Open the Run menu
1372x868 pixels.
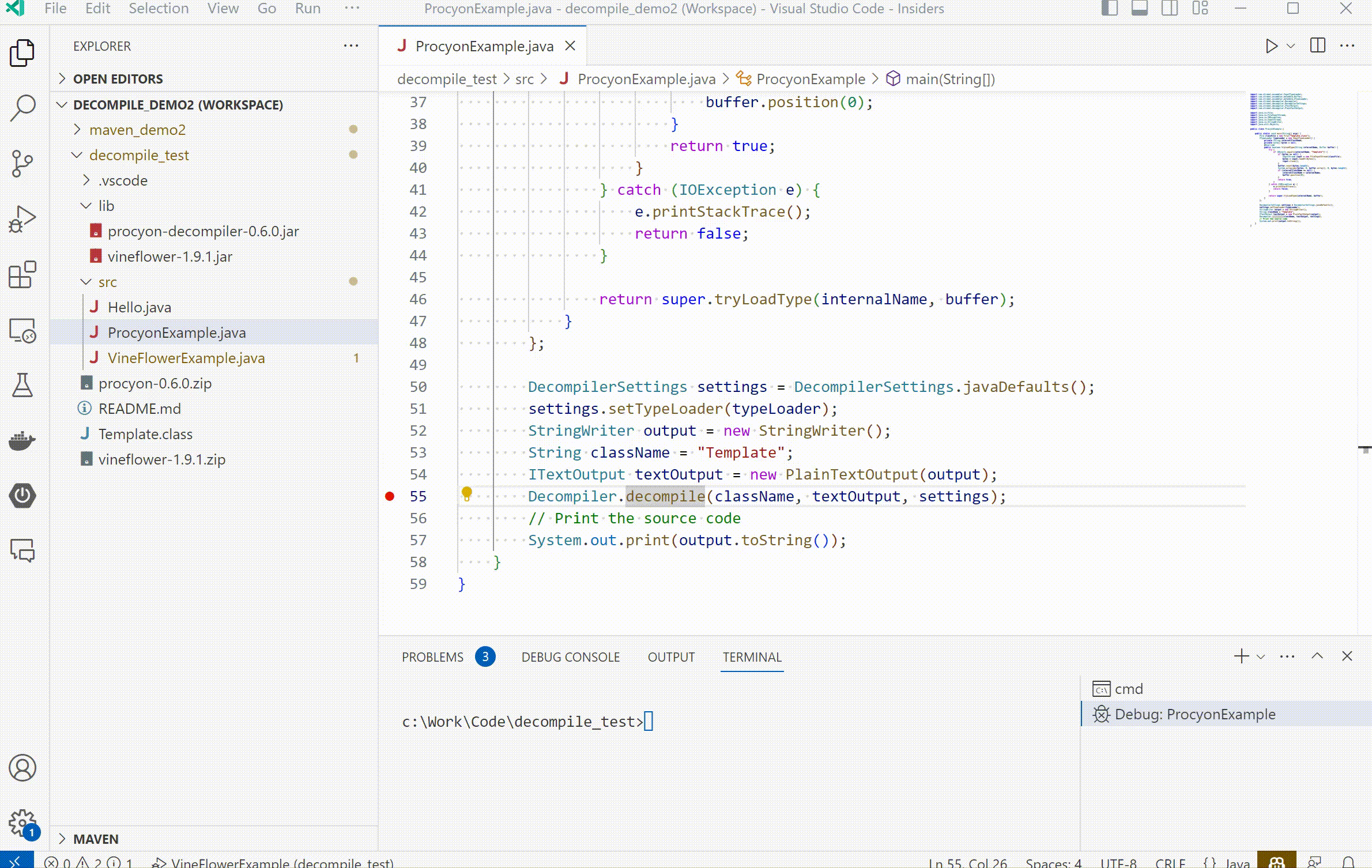click(x=307, y=9)
